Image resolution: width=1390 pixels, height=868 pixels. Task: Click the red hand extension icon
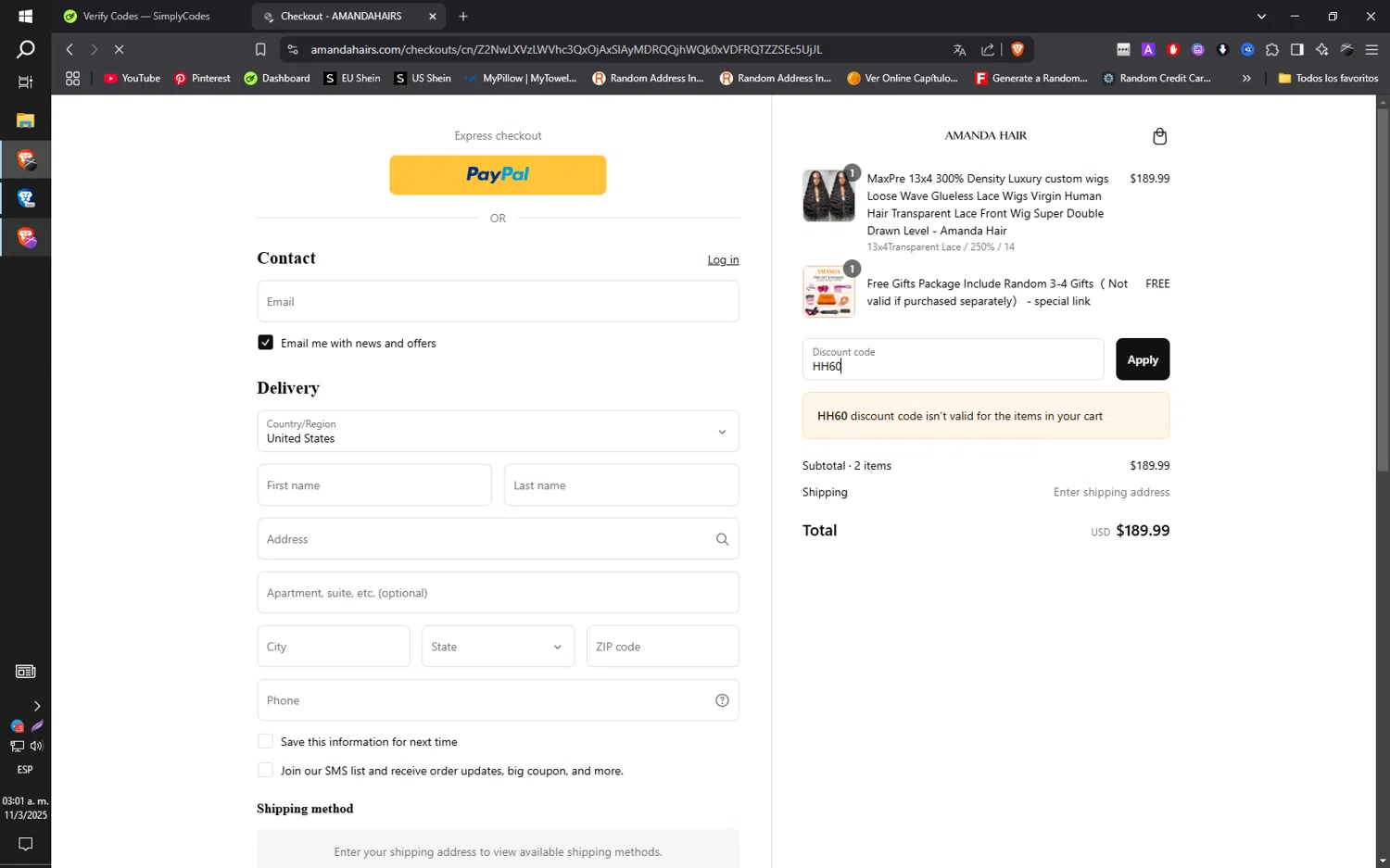click(1173, 50)
